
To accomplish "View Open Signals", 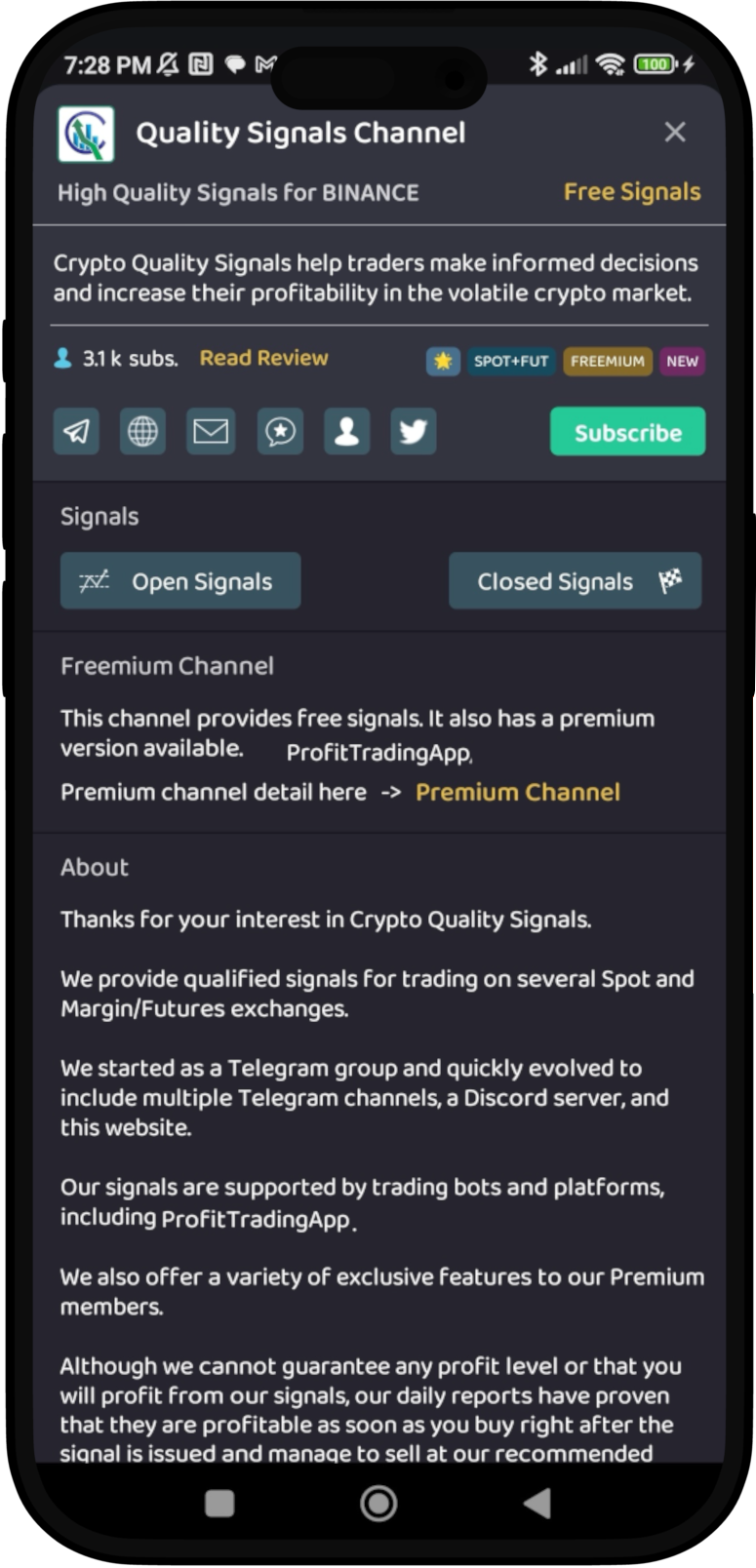I will click(x=180, y=581).
